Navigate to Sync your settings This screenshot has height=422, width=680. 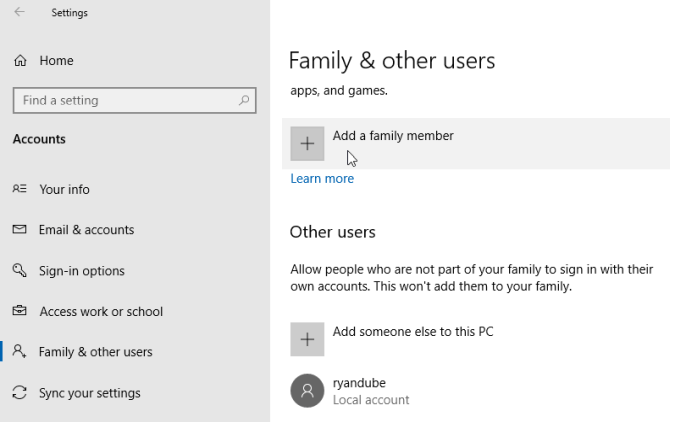pos(90,393)
